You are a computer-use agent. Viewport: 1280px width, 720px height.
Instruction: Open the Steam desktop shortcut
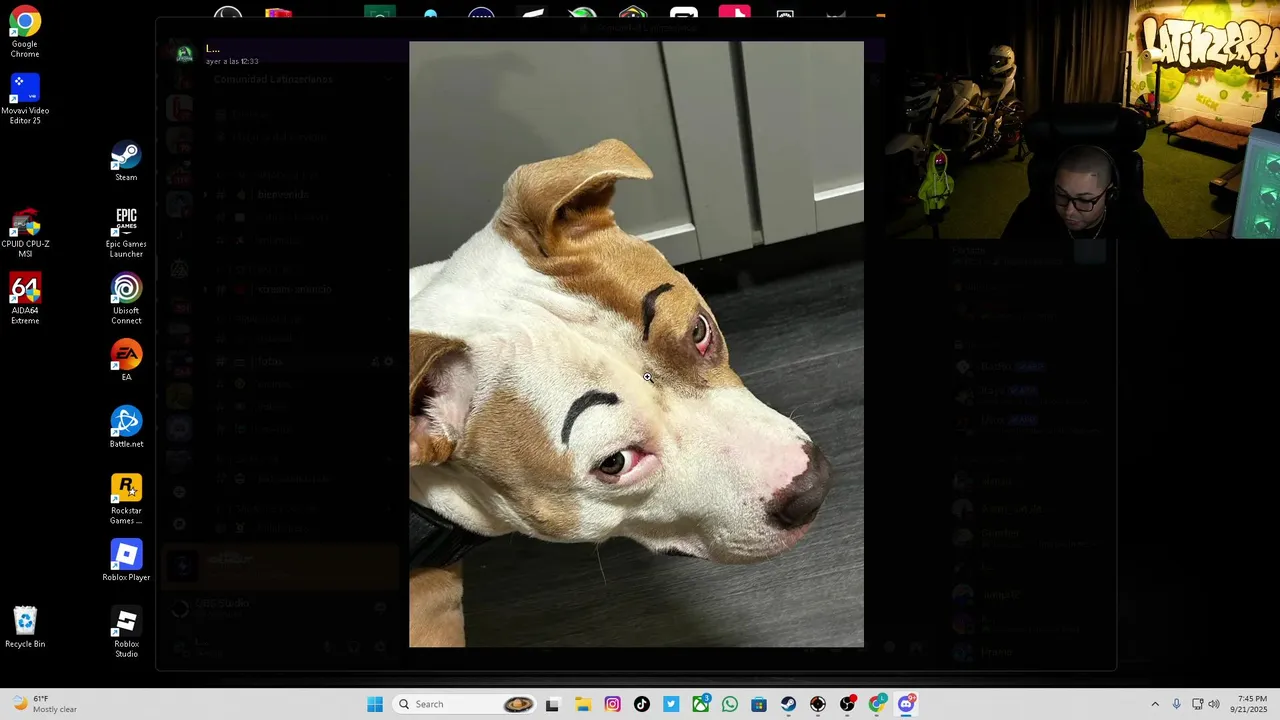click(126, 160)
